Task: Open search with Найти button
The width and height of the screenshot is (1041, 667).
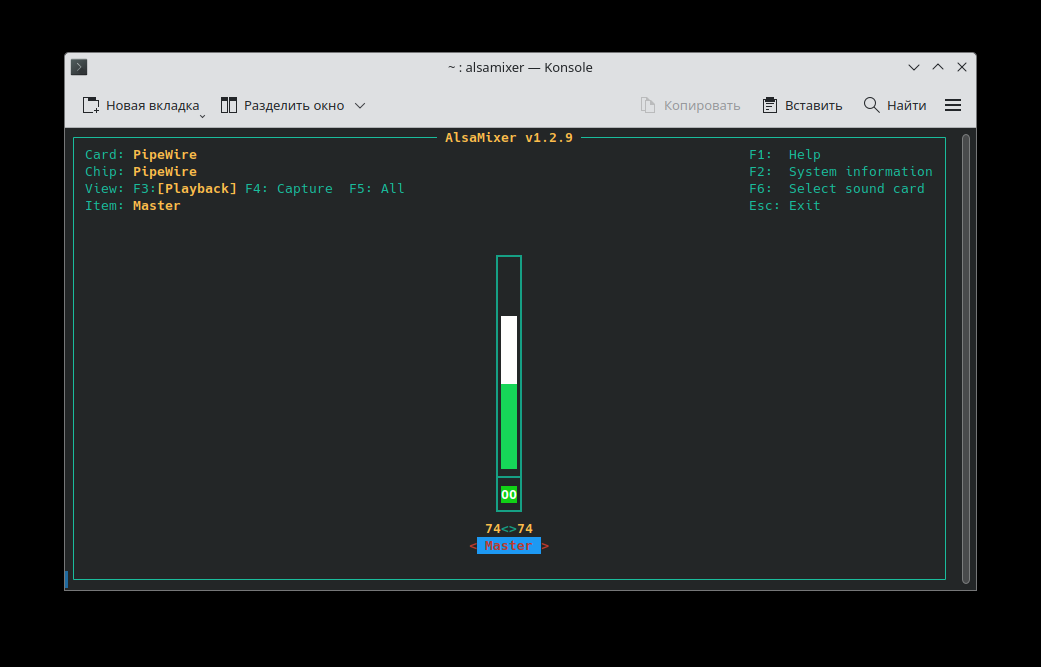Action: pos(894,105)
